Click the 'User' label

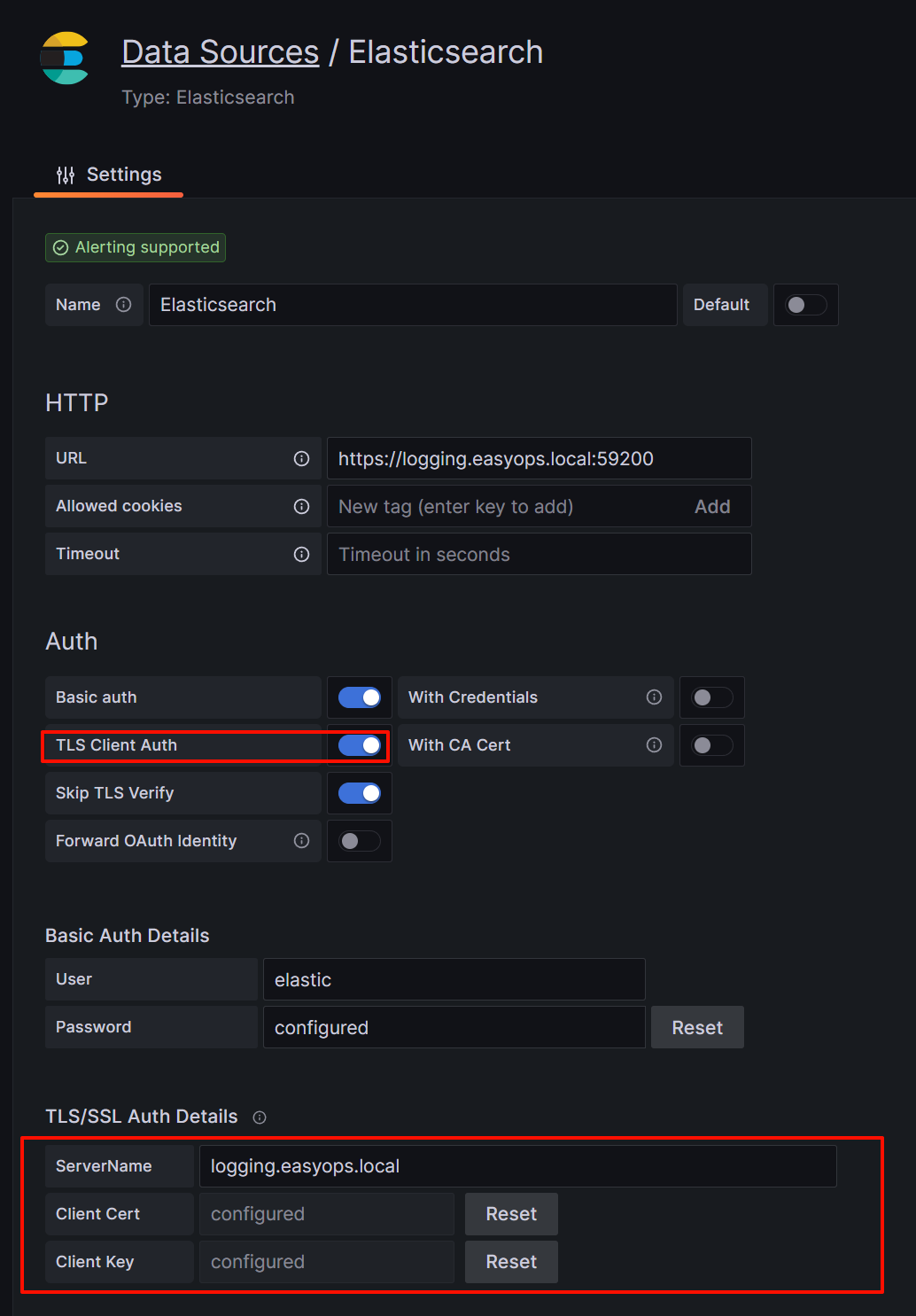74,979
